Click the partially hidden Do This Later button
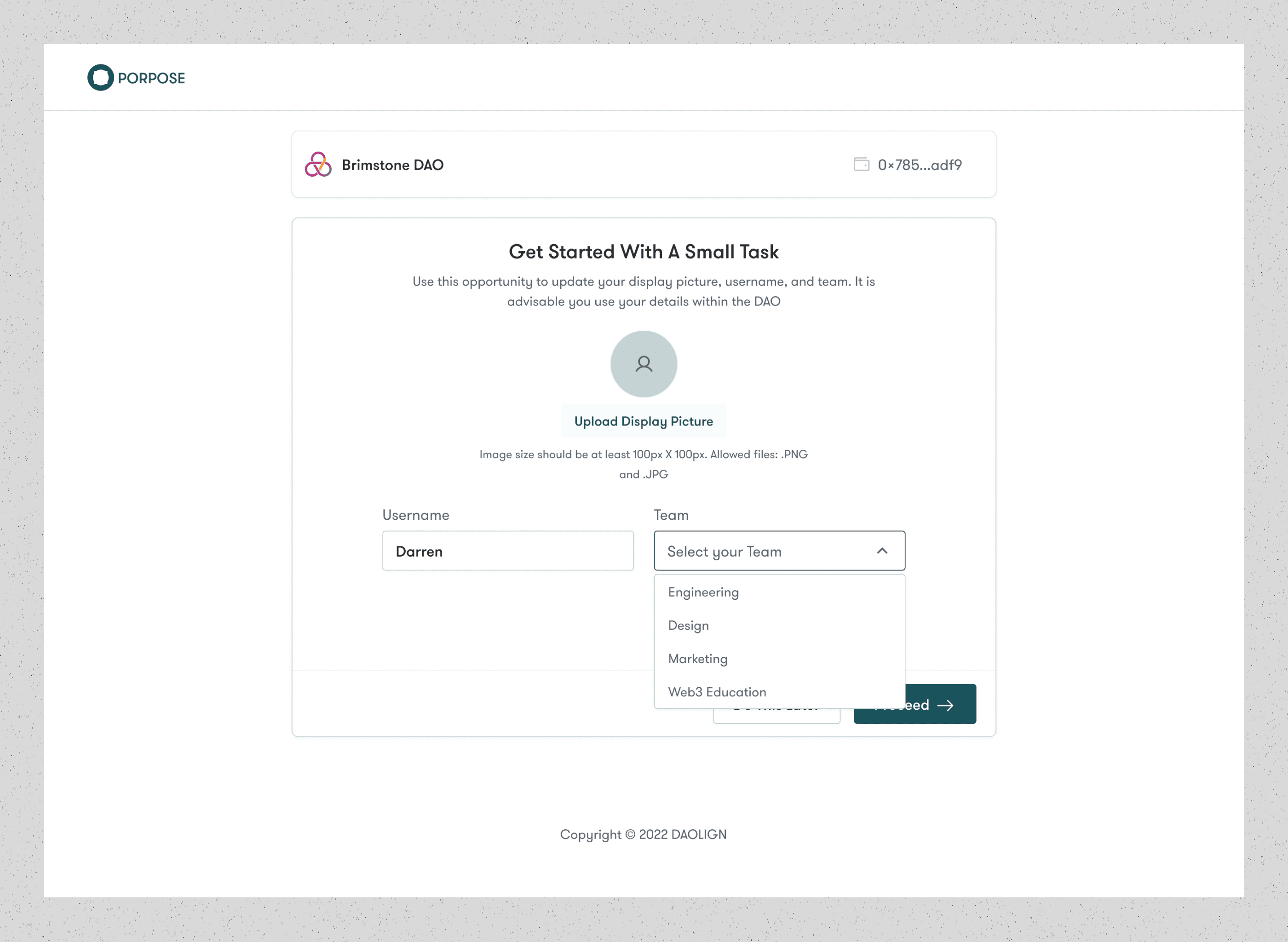The image size is (1288, 942). [x=776, y=716]
